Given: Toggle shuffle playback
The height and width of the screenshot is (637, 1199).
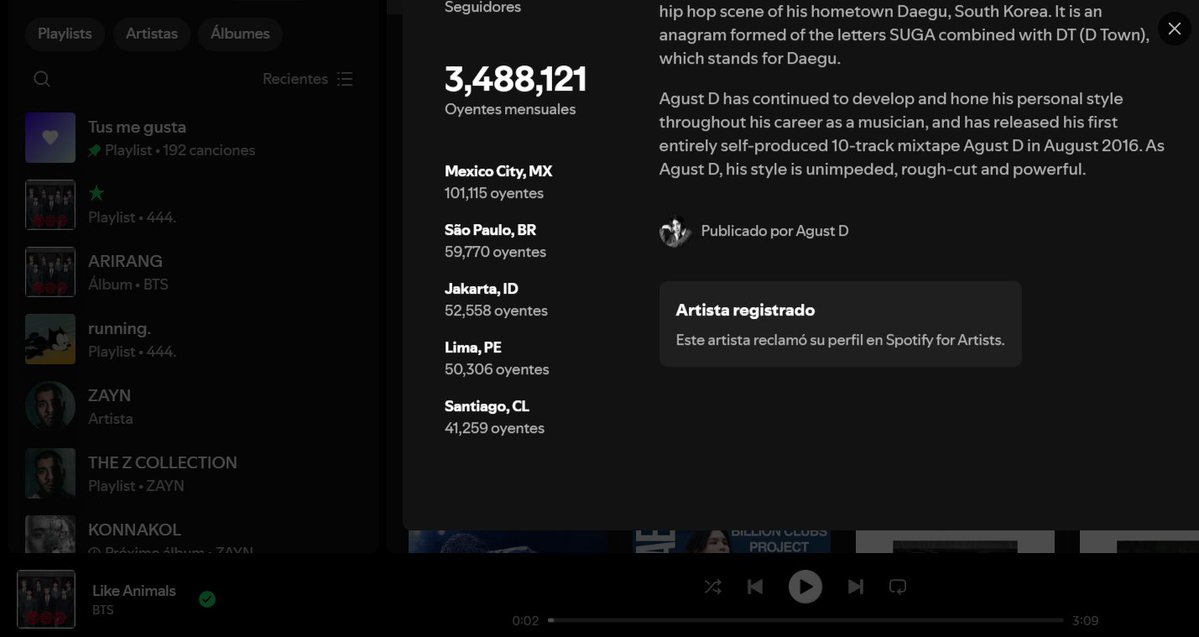Looking at the screenshot, I should click(x=713, y=587).
